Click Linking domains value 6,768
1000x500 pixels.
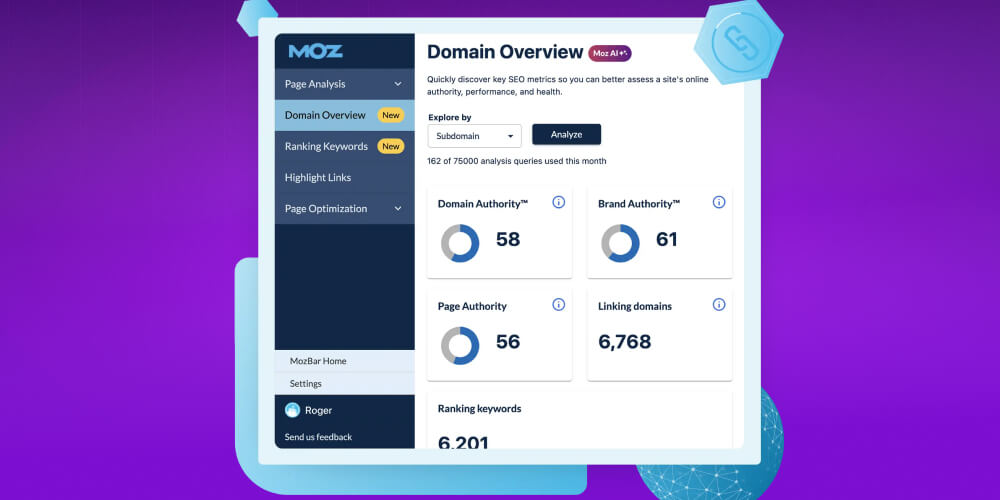(x=624, y=342)
